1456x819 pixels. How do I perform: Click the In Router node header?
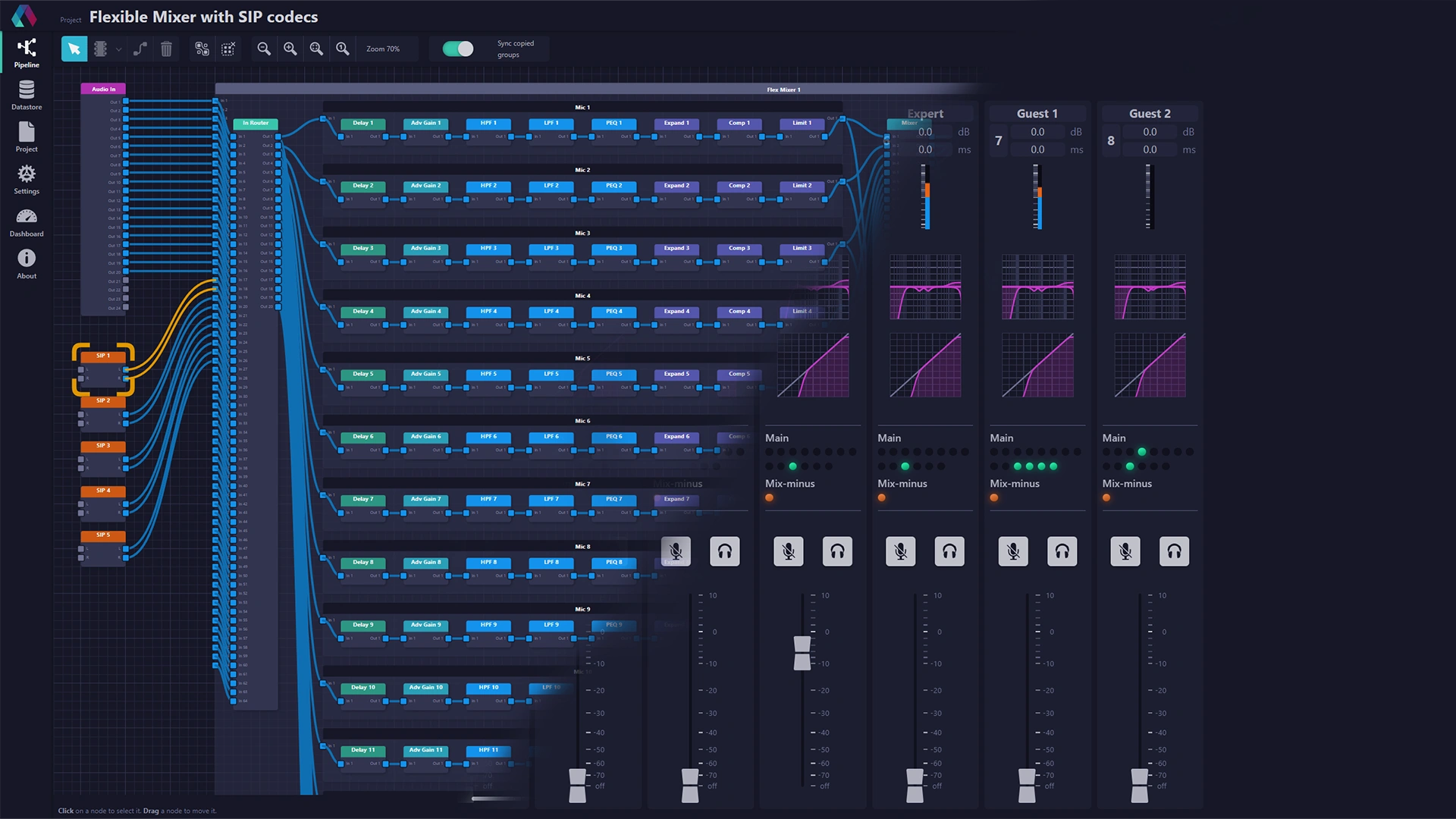[256, 123]
